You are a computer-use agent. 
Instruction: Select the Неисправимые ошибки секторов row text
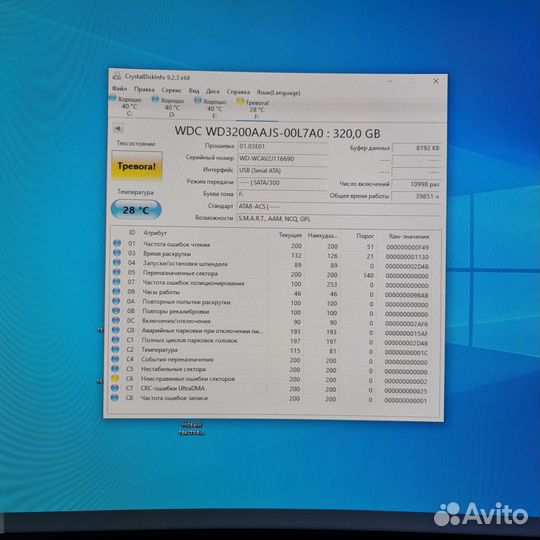pos(188,379)
